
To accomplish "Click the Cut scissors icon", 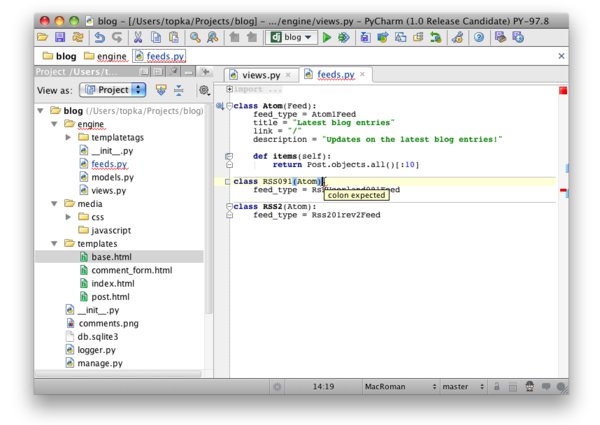I will [138, 37].
